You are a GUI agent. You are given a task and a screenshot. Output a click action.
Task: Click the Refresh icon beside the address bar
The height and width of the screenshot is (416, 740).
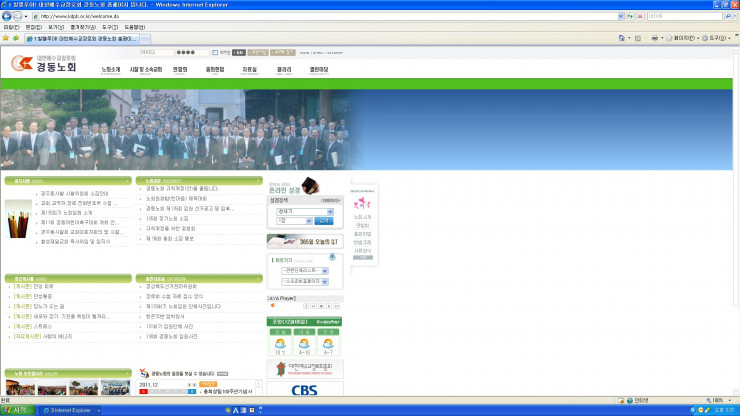point(631,16)
